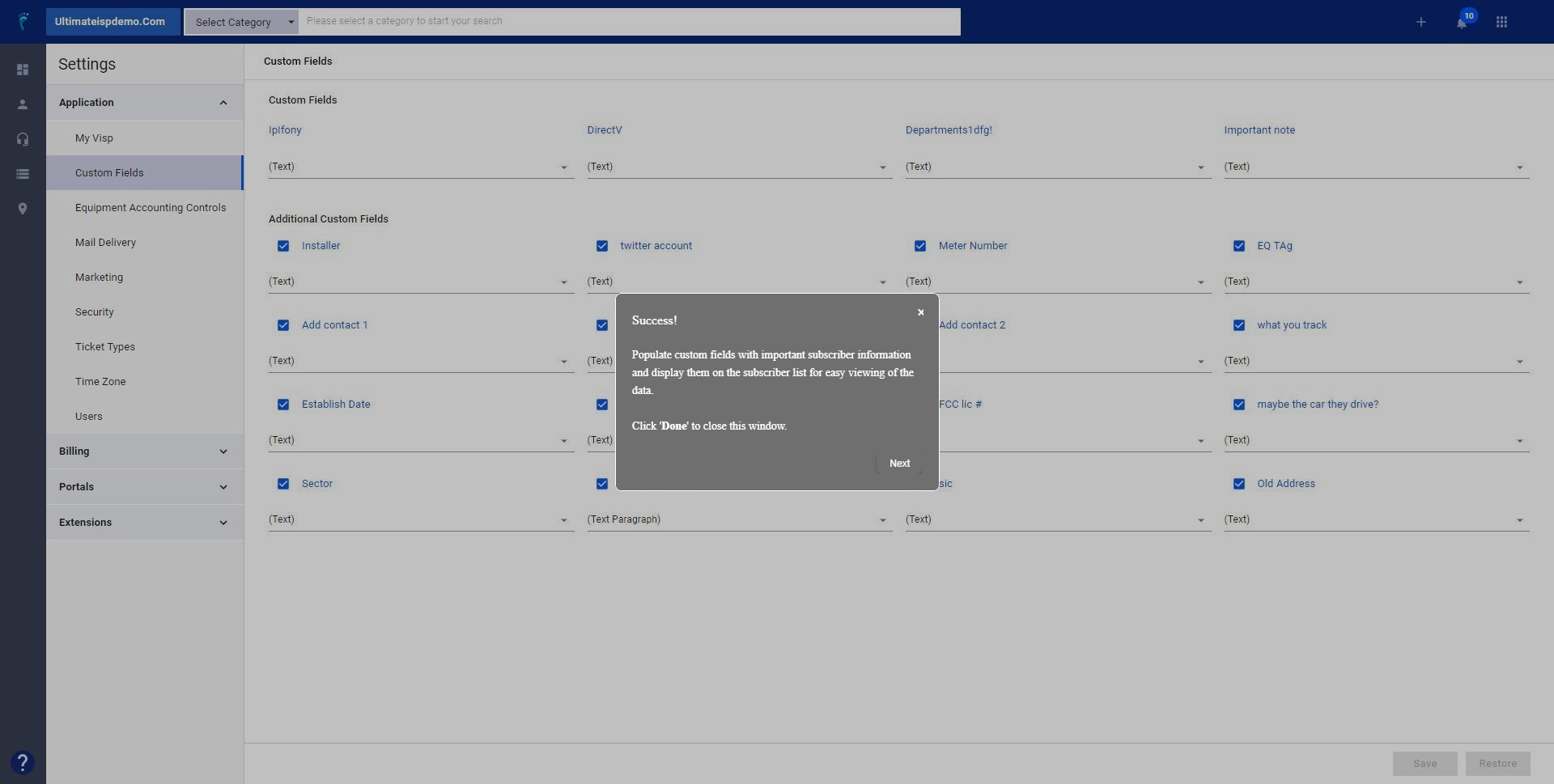
Task: Open the Sector type dropdown
Action: [x=421, y=519]
